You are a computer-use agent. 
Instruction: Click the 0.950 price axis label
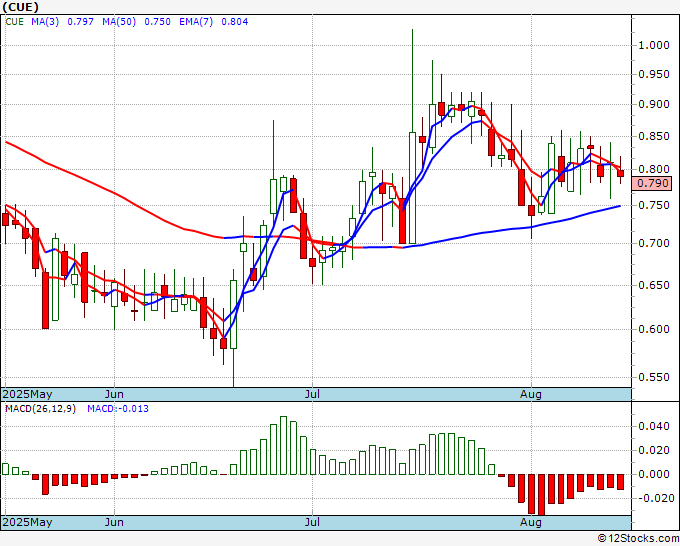(x=654, y=75)
